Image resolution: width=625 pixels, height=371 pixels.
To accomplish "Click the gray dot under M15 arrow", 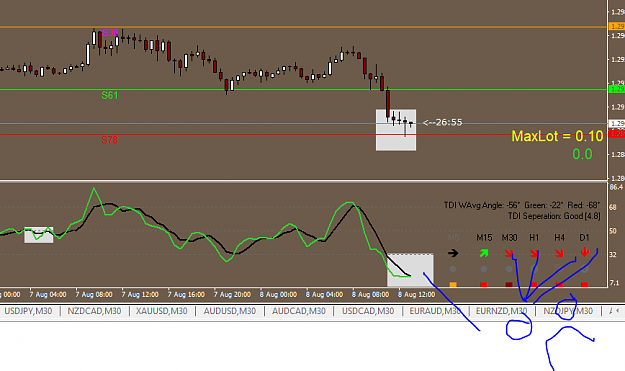I will (483, 269).
